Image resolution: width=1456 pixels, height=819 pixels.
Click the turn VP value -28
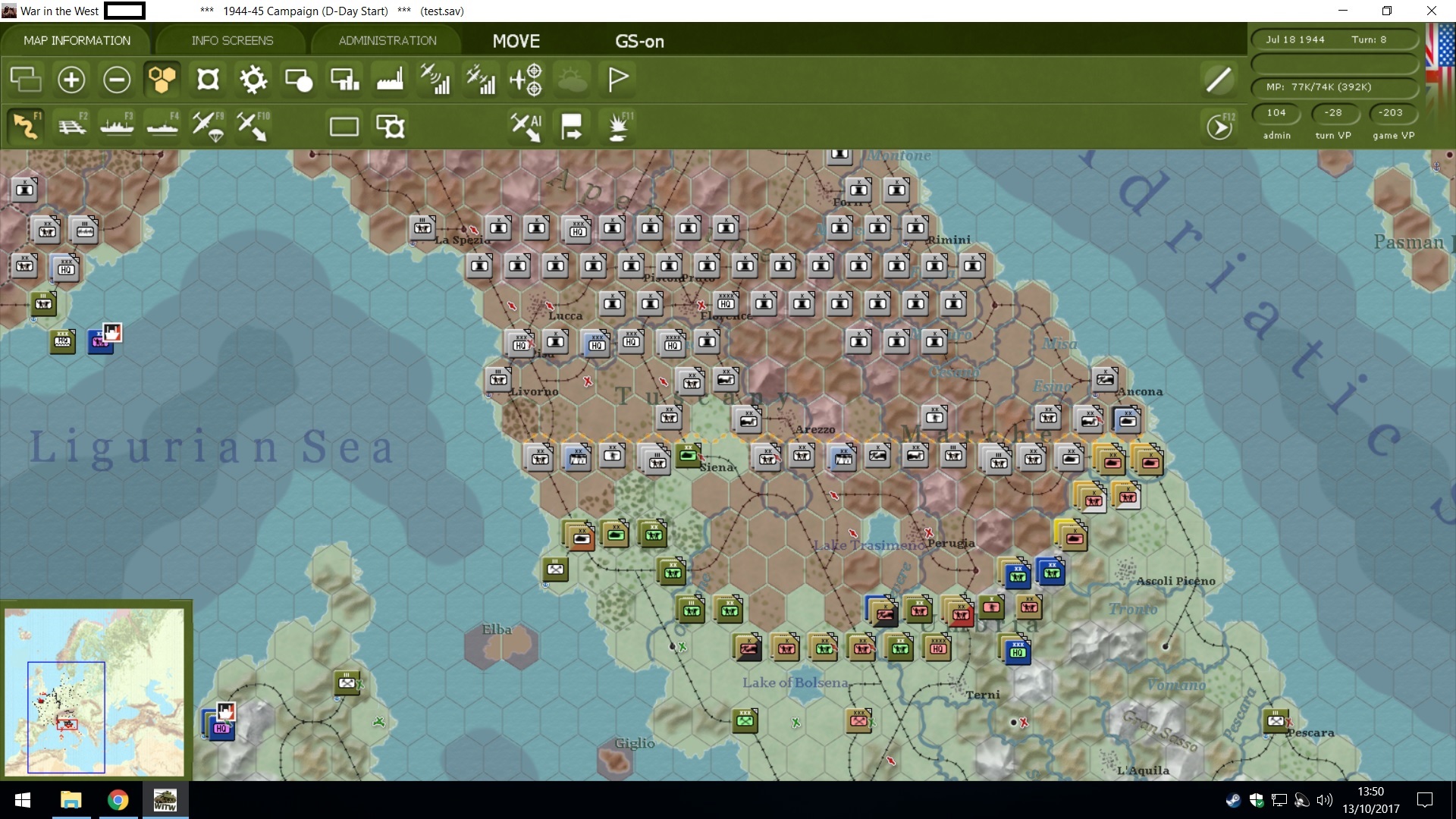coord(1333,113)
